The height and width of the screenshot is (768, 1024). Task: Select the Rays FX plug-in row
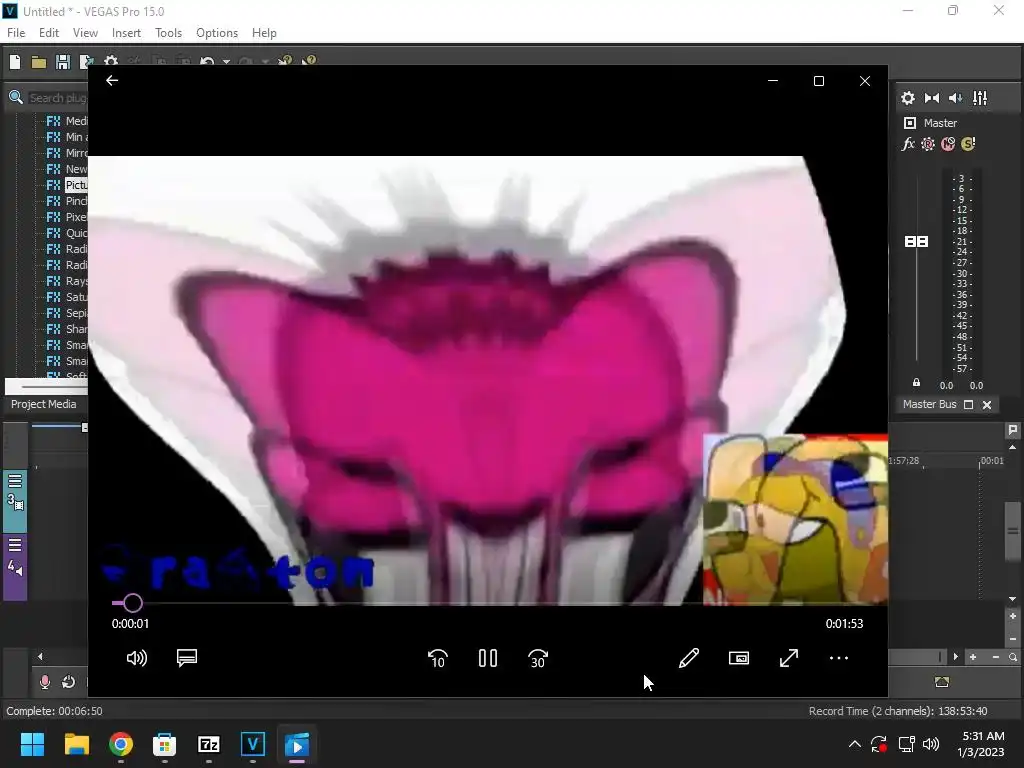tap(66, 281)
